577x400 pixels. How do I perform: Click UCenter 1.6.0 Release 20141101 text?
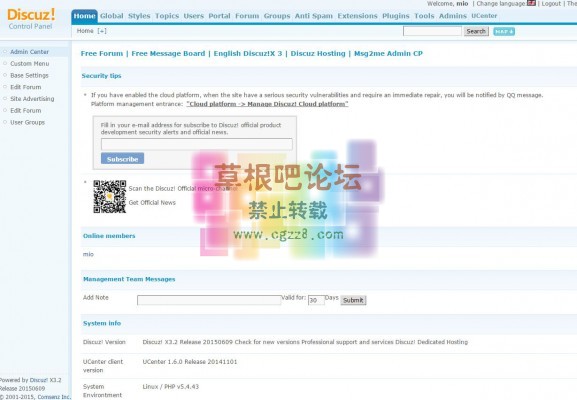click(x=190, y=362)
